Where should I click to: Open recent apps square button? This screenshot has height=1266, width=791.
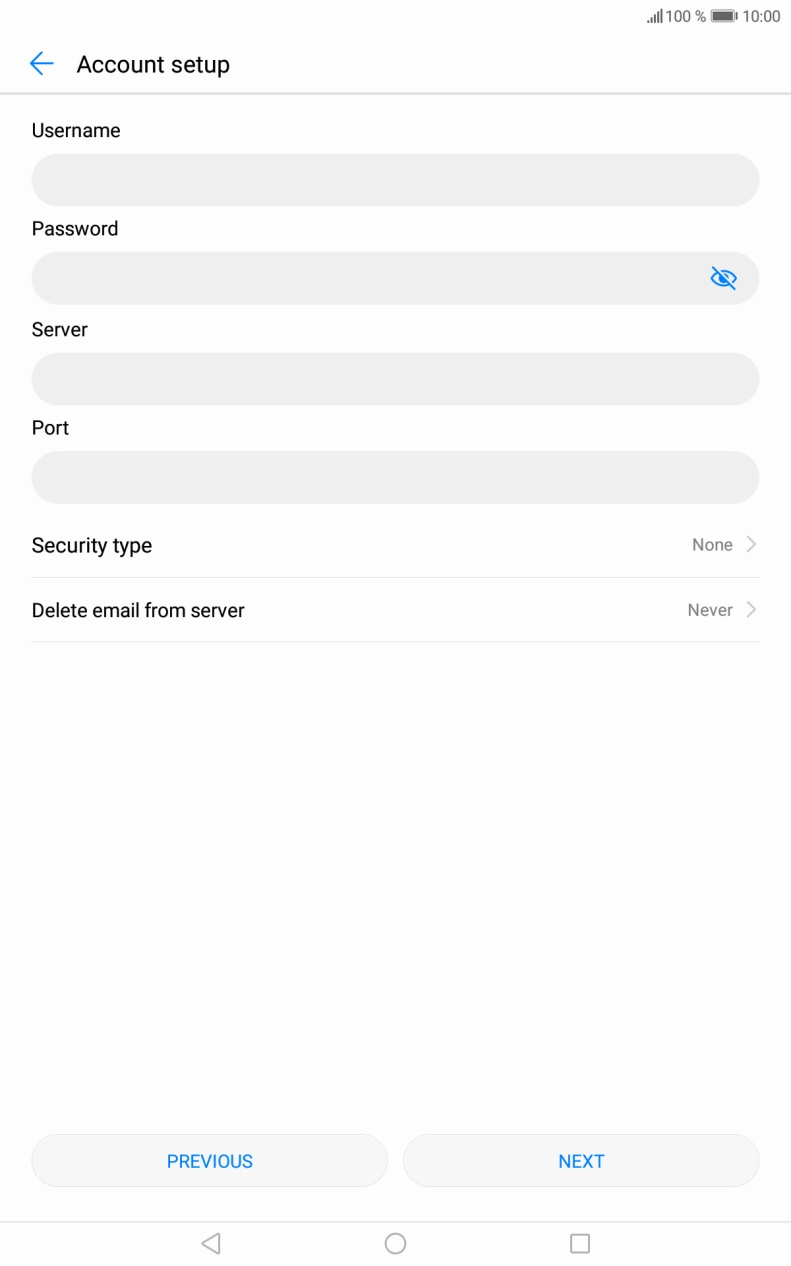580,1243
